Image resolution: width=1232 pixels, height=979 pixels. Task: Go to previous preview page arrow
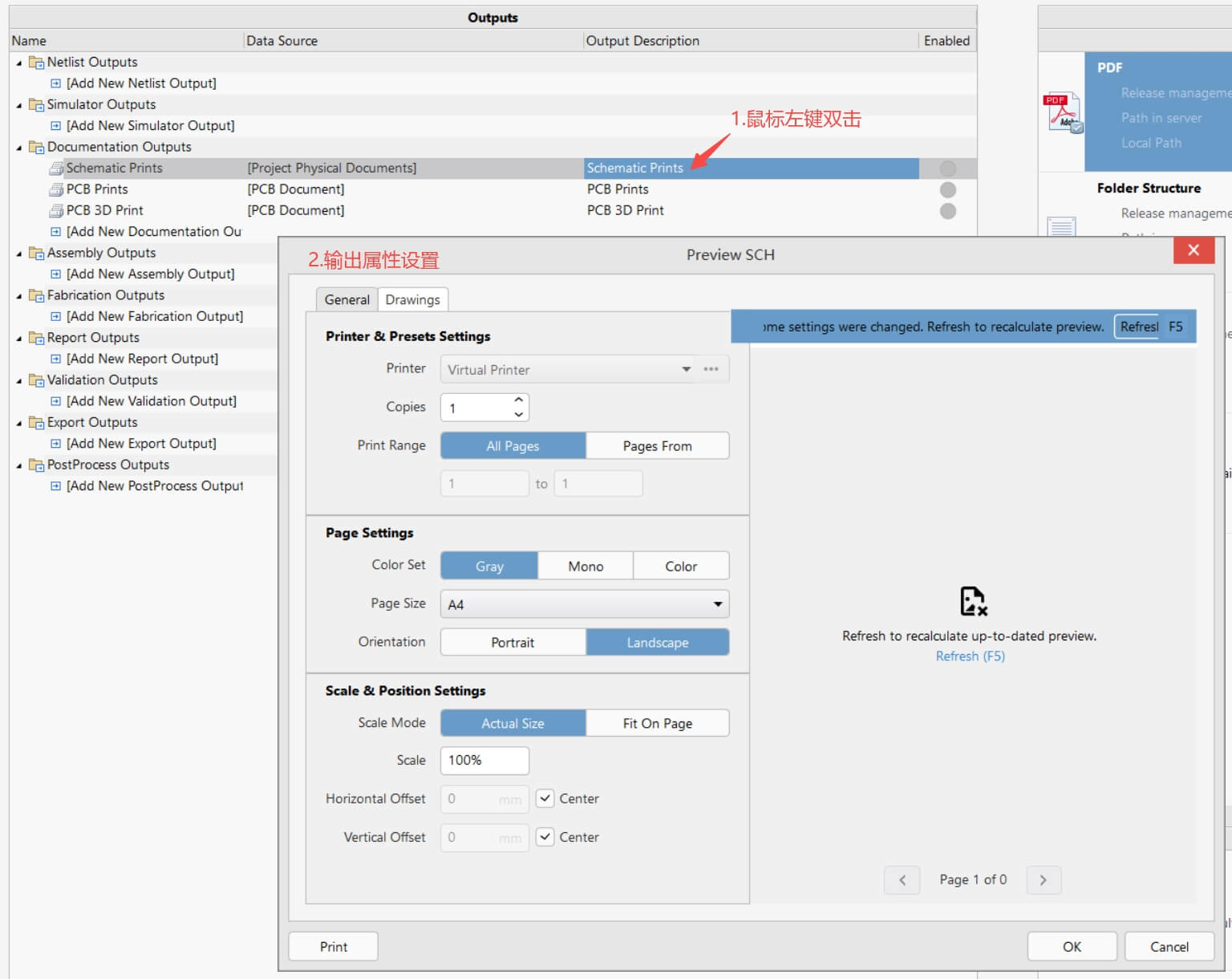click(x=902, y=880)
